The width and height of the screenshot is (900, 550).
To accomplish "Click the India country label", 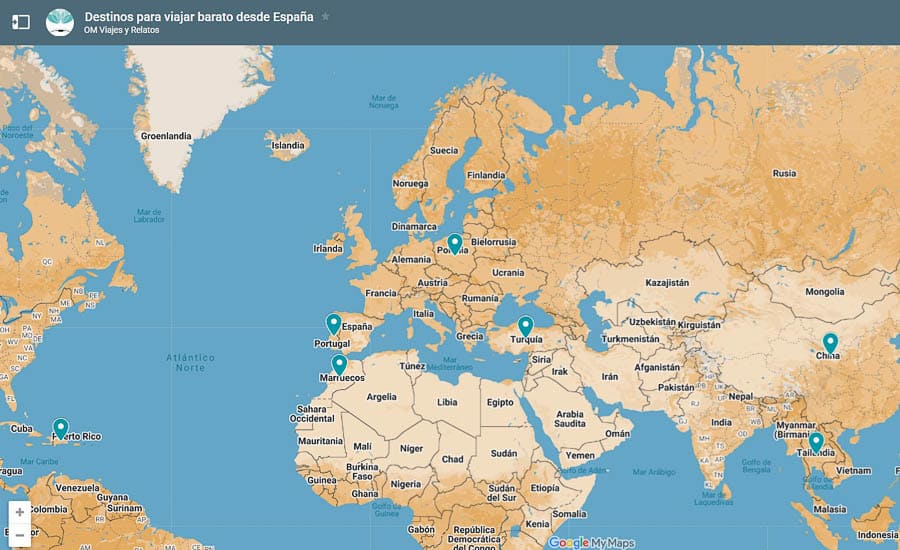I will pyautogui.click(x=721, y=423).
